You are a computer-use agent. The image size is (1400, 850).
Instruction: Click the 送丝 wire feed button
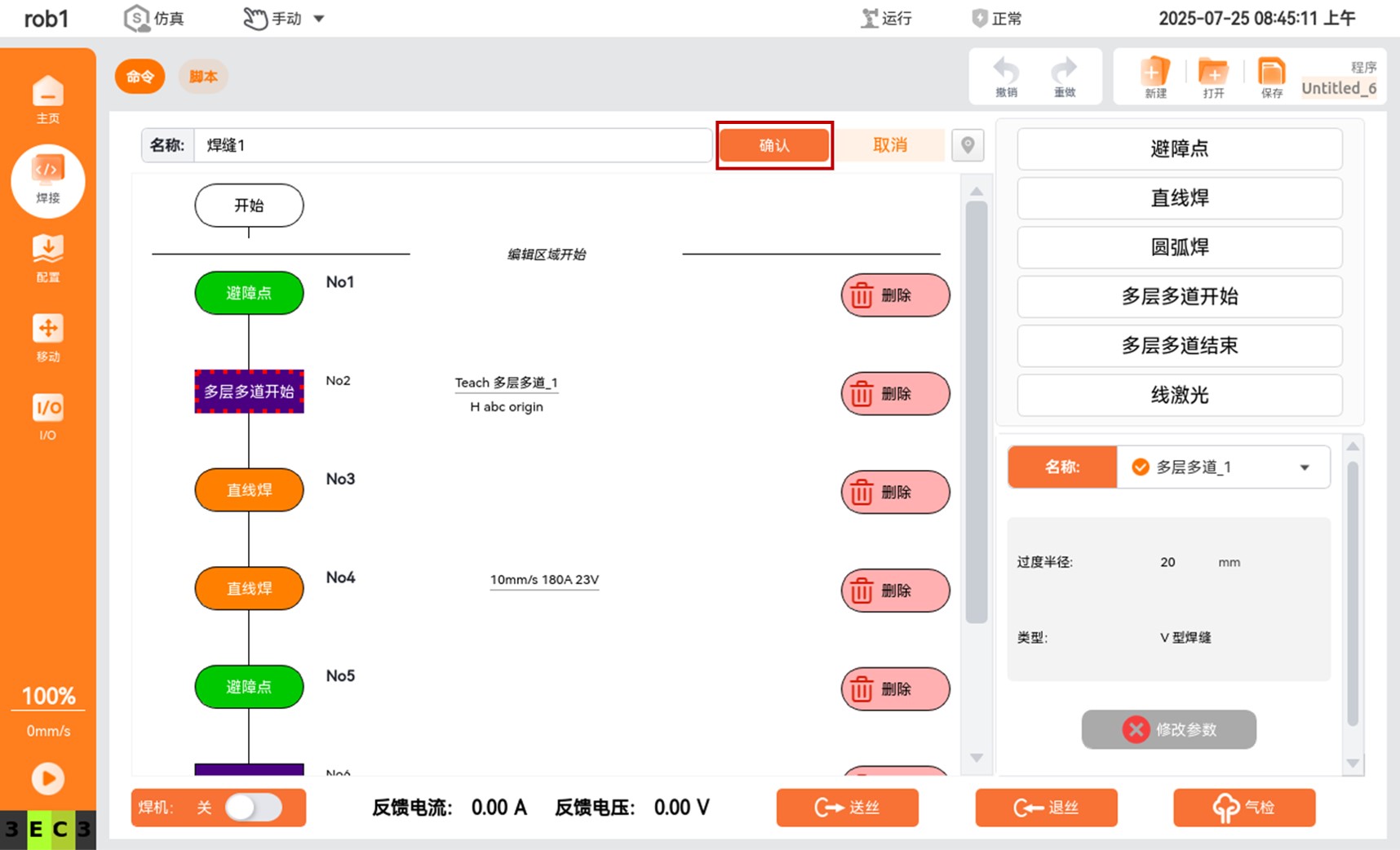click(847, 808)
